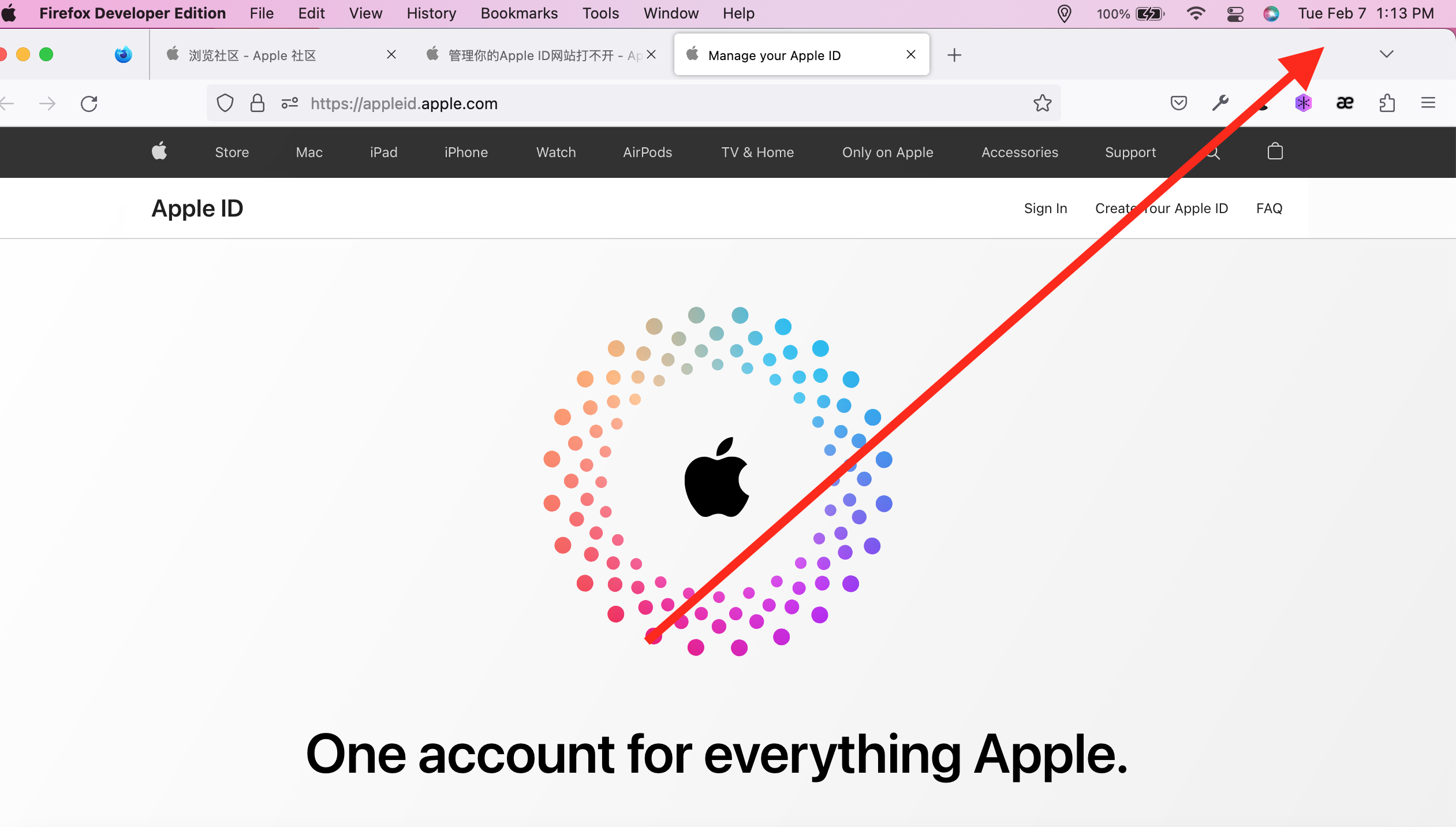The height and width of the screenshot is (827, 1456).
Task: Click the æ extension icon in toolbar
Action: 1345,103
